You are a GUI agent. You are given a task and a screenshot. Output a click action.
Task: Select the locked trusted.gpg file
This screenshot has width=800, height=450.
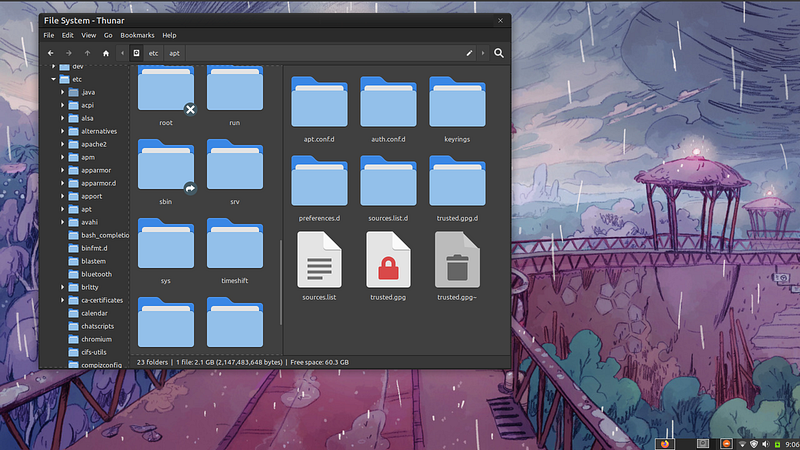[388, 260]
